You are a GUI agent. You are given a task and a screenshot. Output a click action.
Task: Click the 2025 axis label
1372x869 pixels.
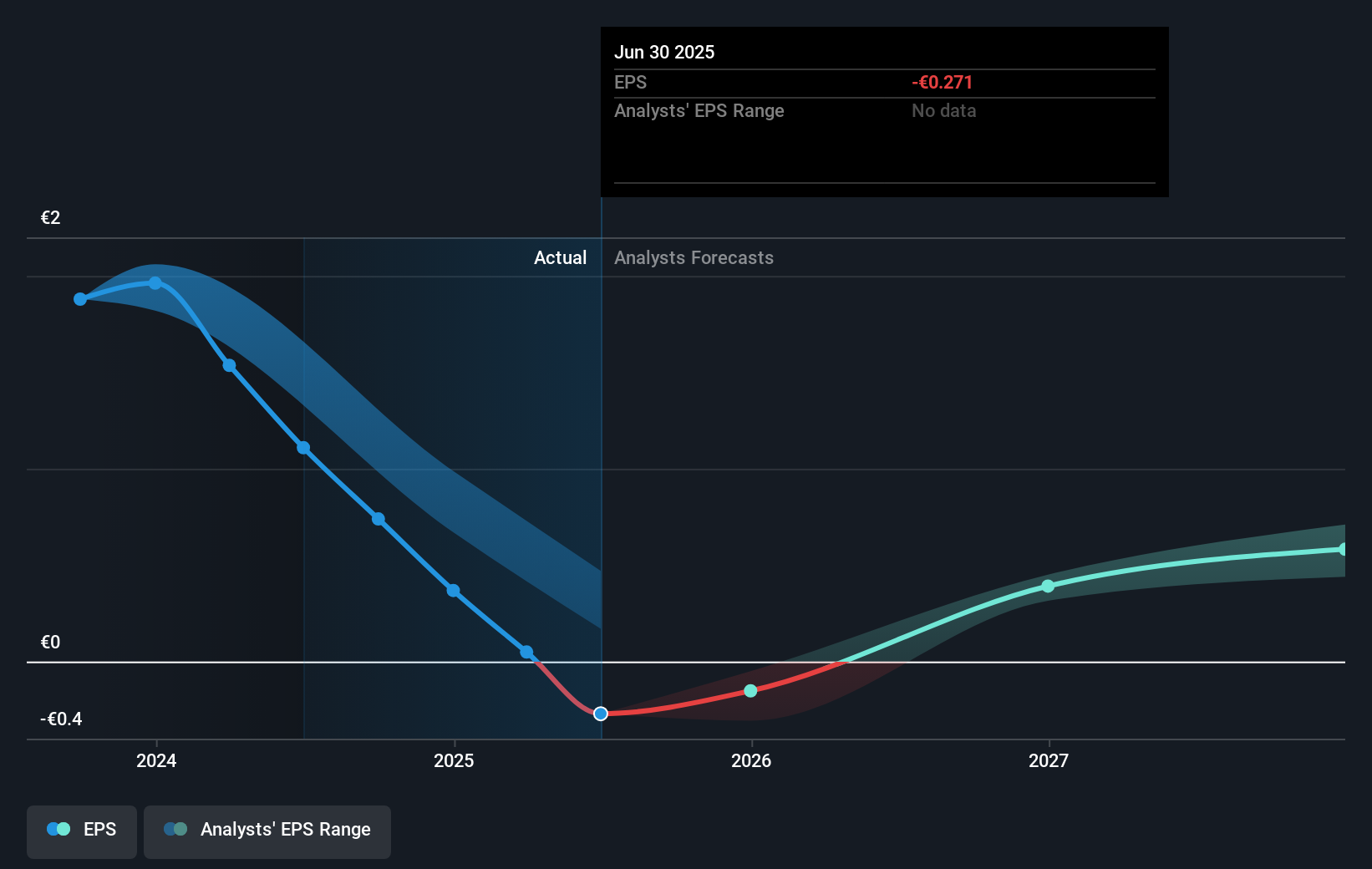[454, 761]
